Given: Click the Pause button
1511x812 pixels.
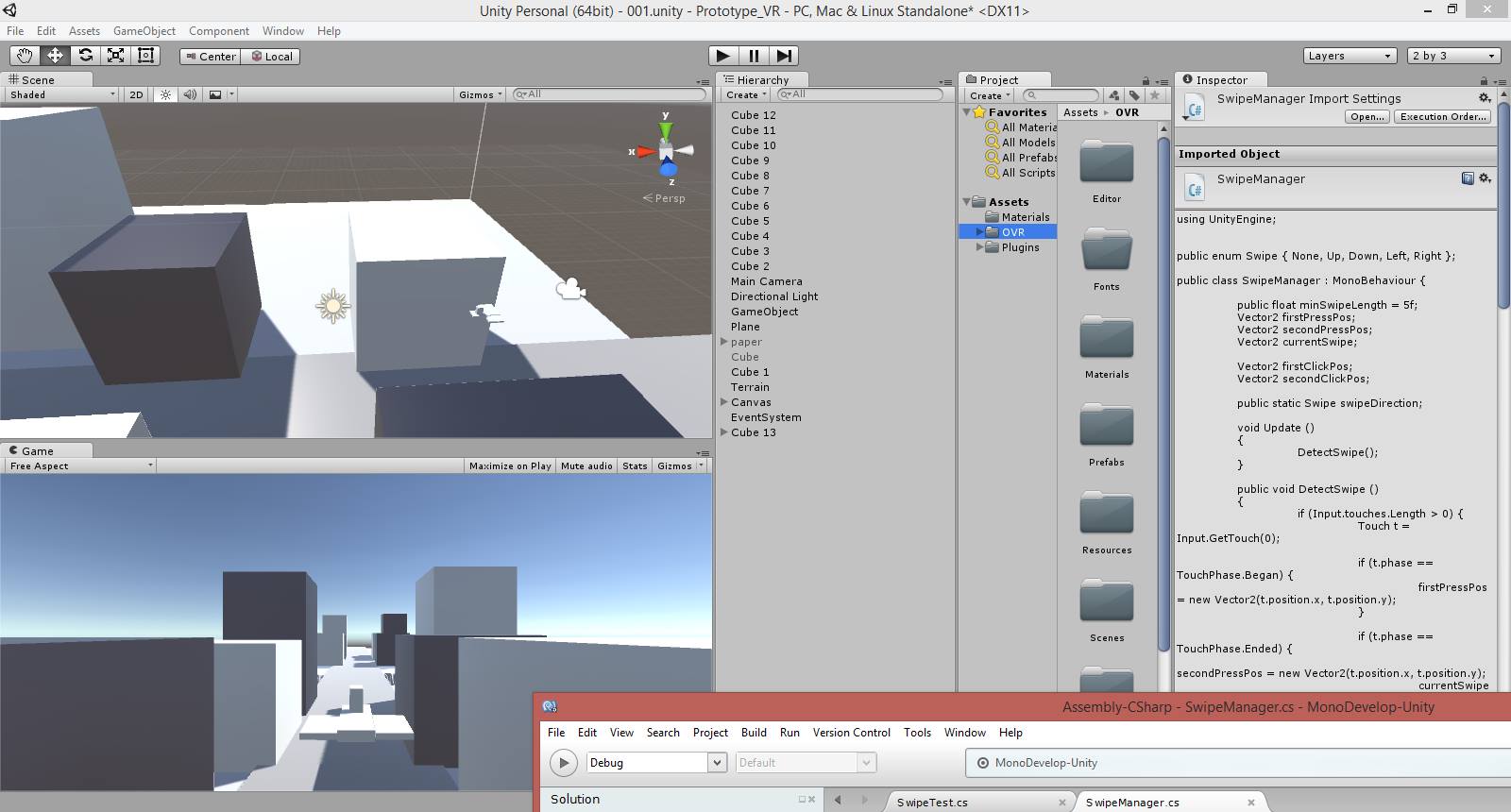Looking at the screenshot, I should coord(754,56).
